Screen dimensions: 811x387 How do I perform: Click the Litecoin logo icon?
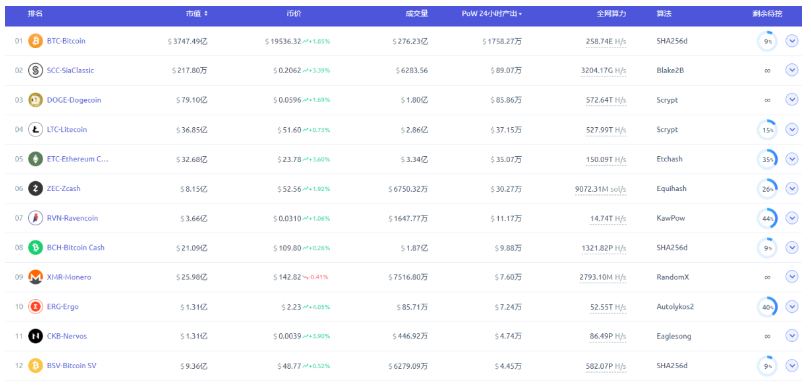(35, 129)
